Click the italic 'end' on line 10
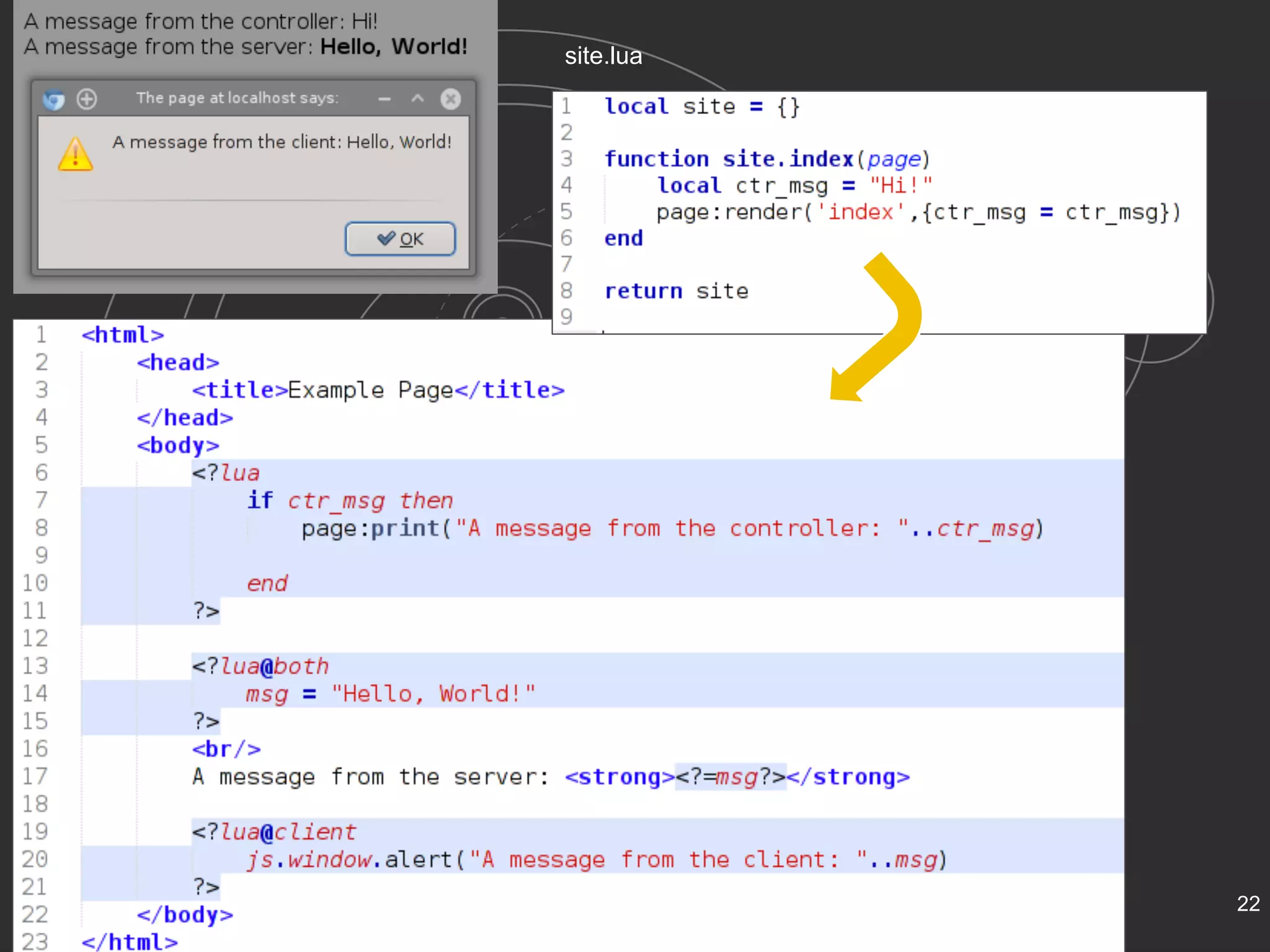 tap(267, 583)
